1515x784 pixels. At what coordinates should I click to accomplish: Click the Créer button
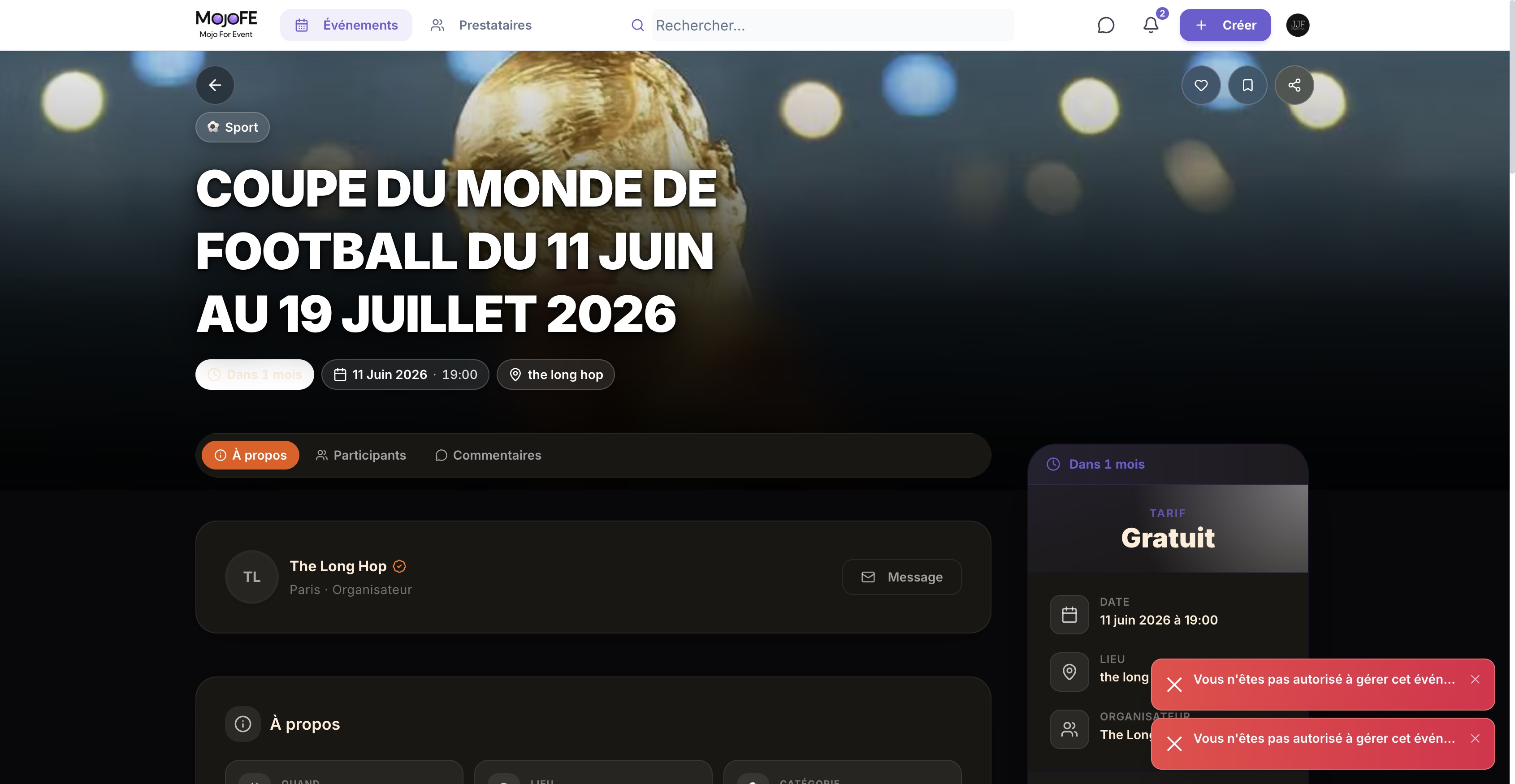(1225, 25)
